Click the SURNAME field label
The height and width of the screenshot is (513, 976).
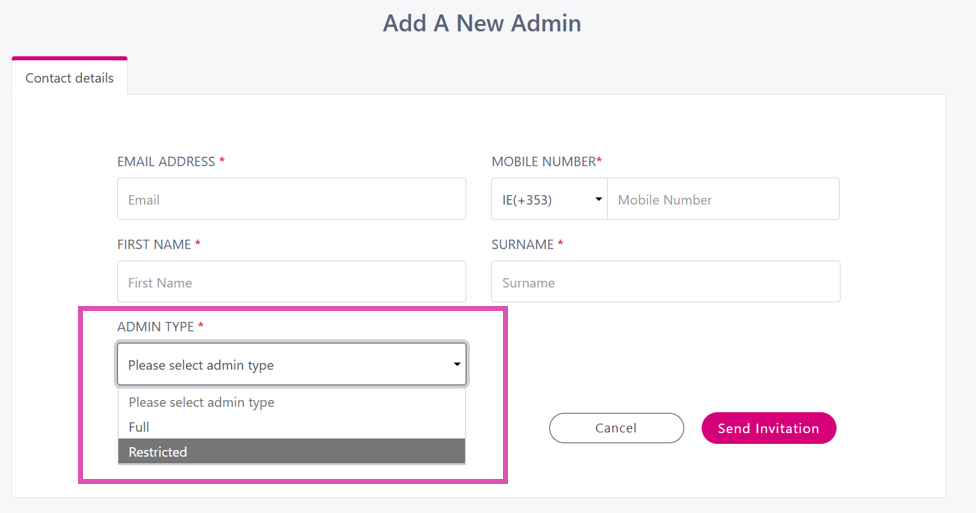(522, 244)
